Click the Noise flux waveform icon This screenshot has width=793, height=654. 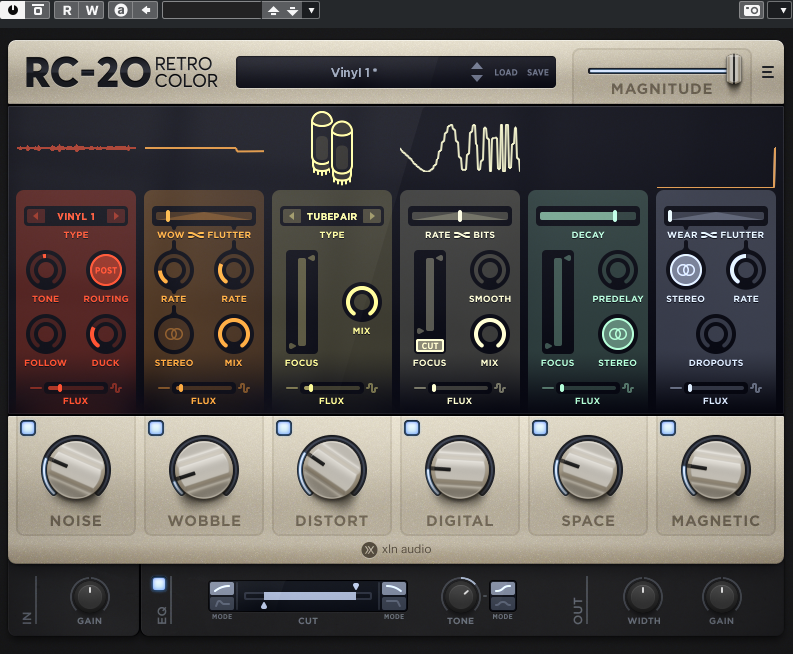[x=116, y=388]
